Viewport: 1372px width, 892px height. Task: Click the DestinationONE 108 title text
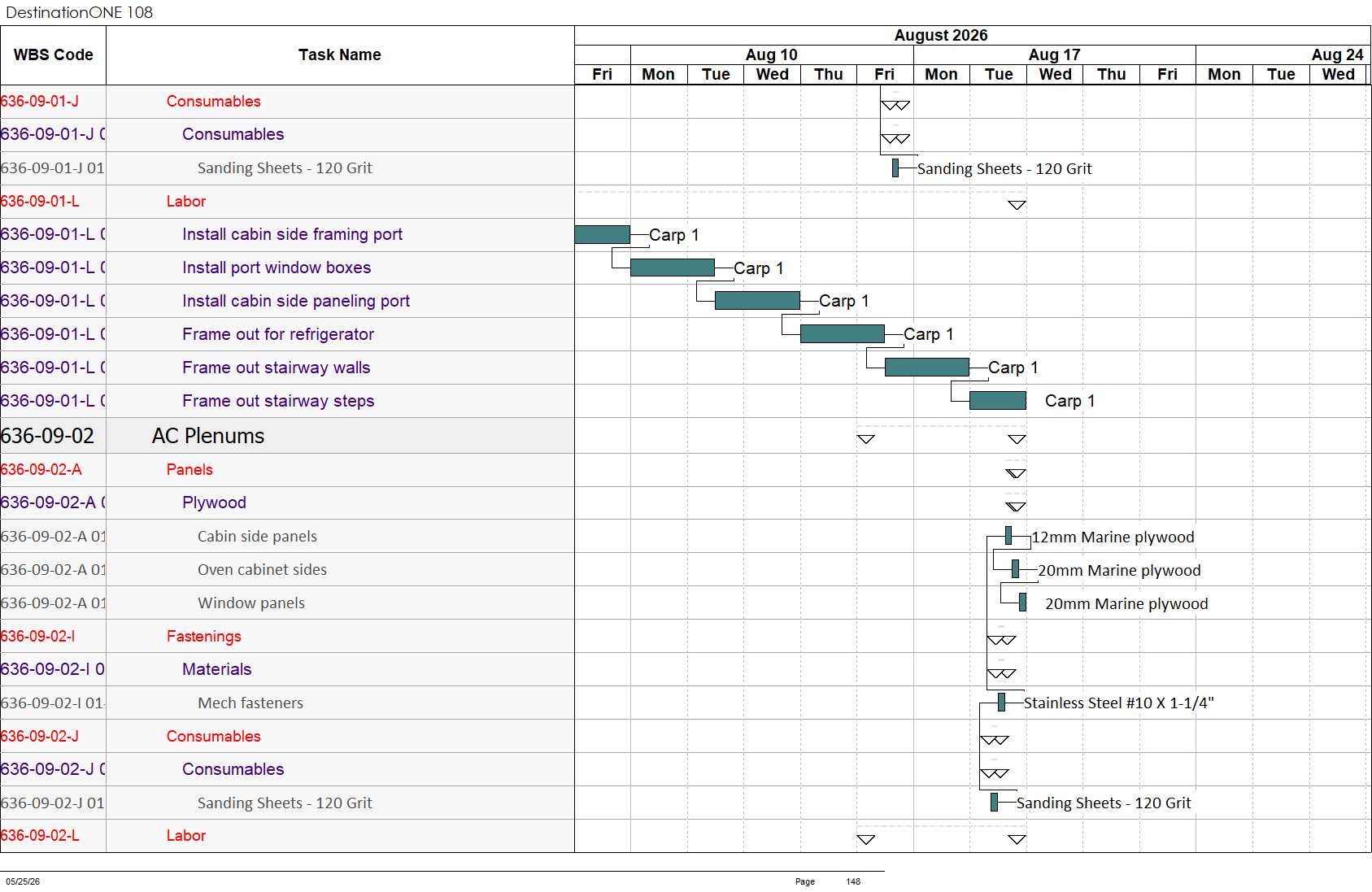pyautogui.click(x=79, y=12)
